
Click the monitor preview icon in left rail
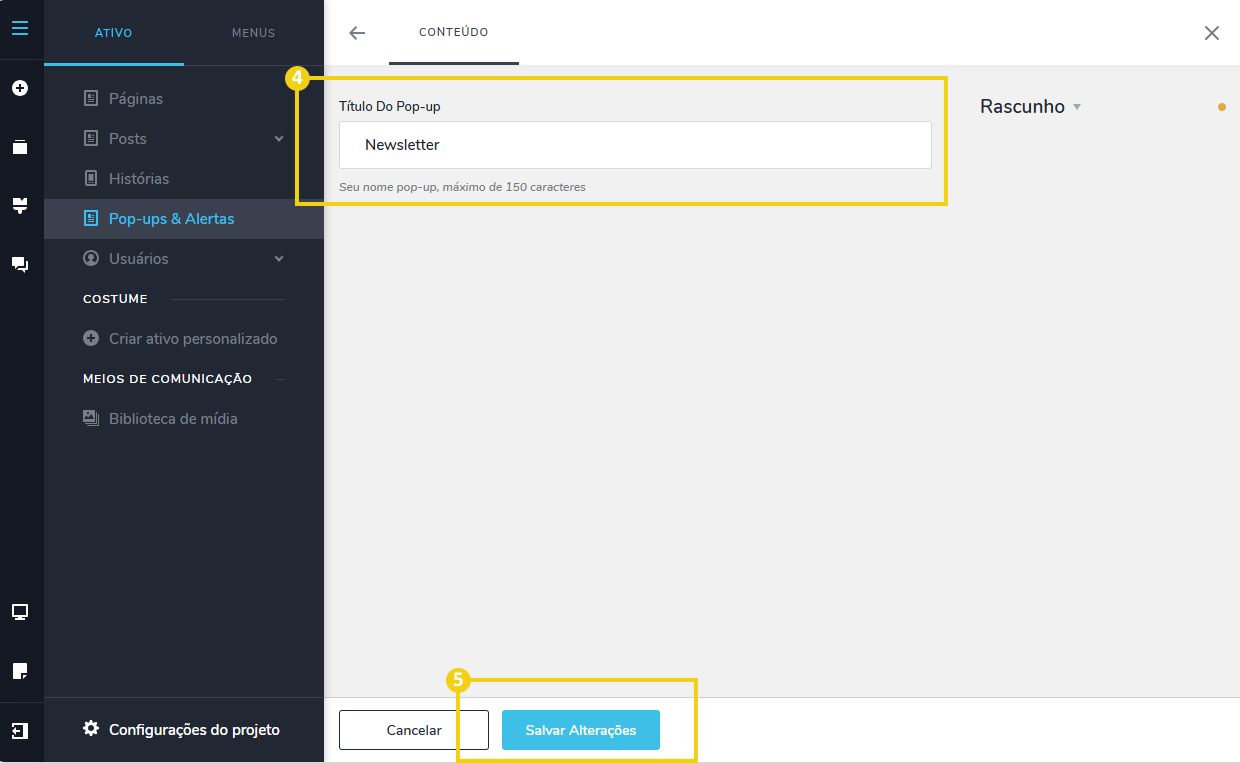pos(20,612)
